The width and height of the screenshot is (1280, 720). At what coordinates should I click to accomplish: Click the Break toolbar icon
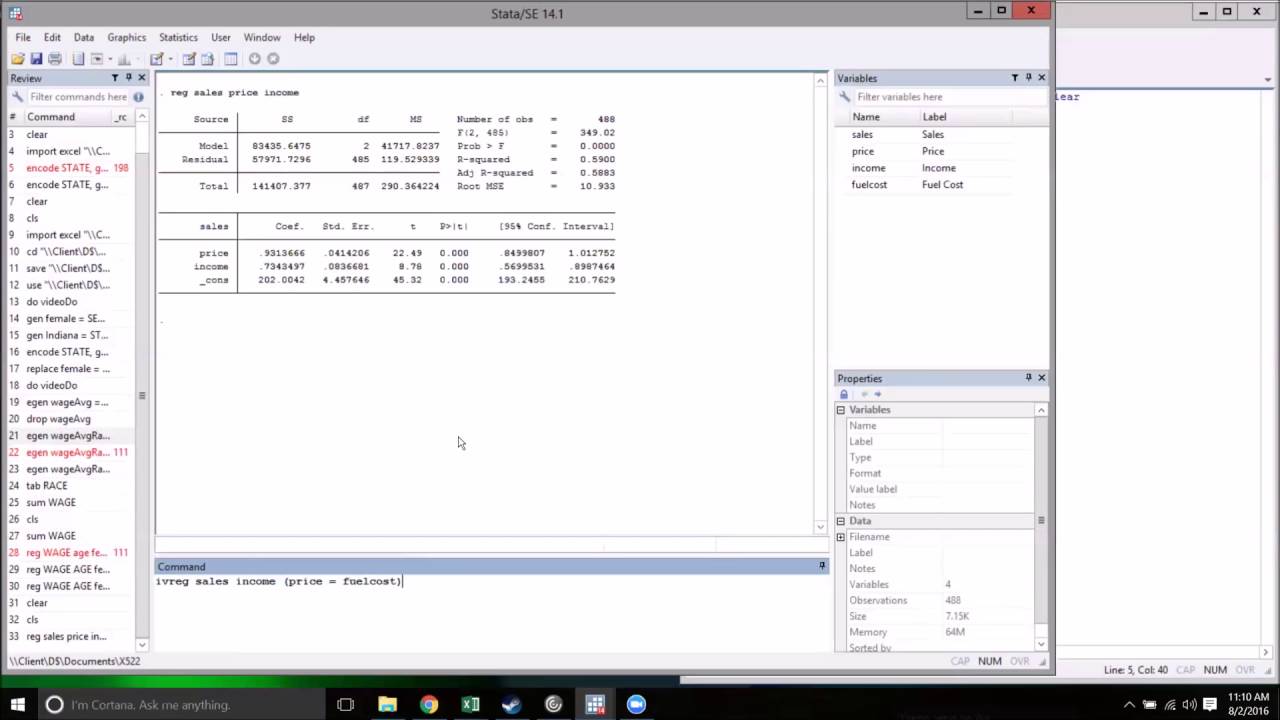(273, 59)
